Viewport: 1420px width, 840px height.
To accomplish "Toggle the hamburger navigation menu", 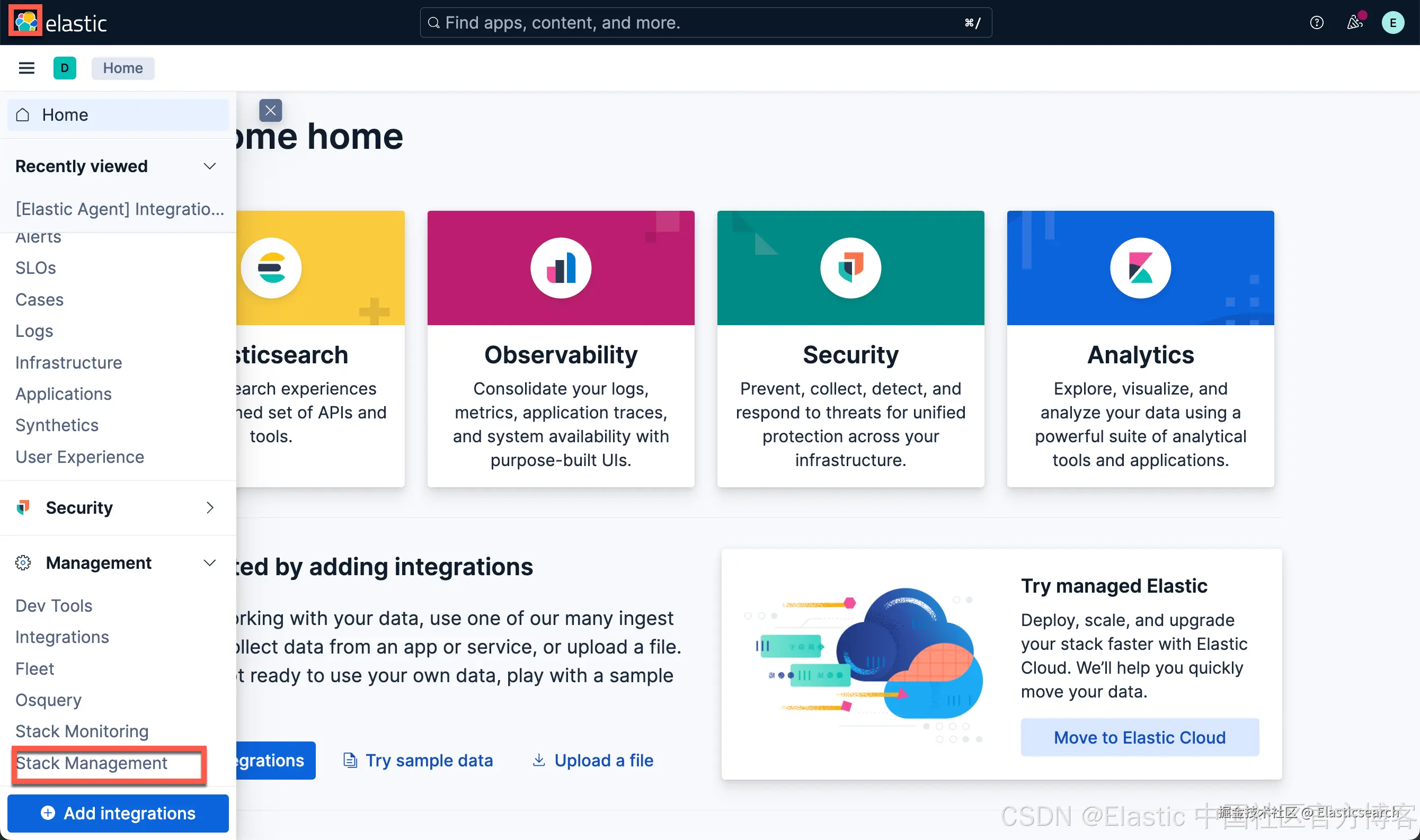I will [26, 68].
